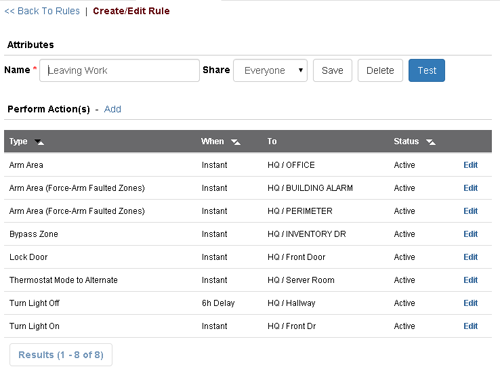Sort table by Status column arrow
The height and width of the screenshot is (373, 500).
[431, 142]
